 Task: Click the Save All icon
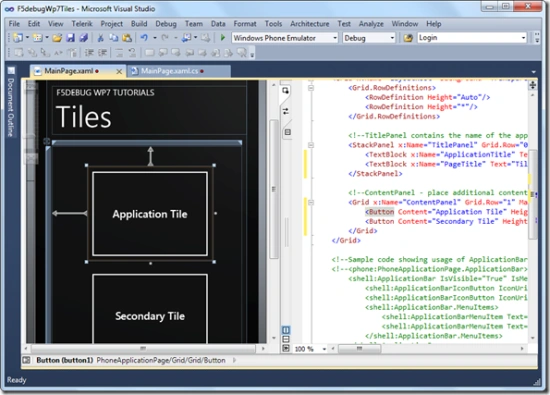83,38
